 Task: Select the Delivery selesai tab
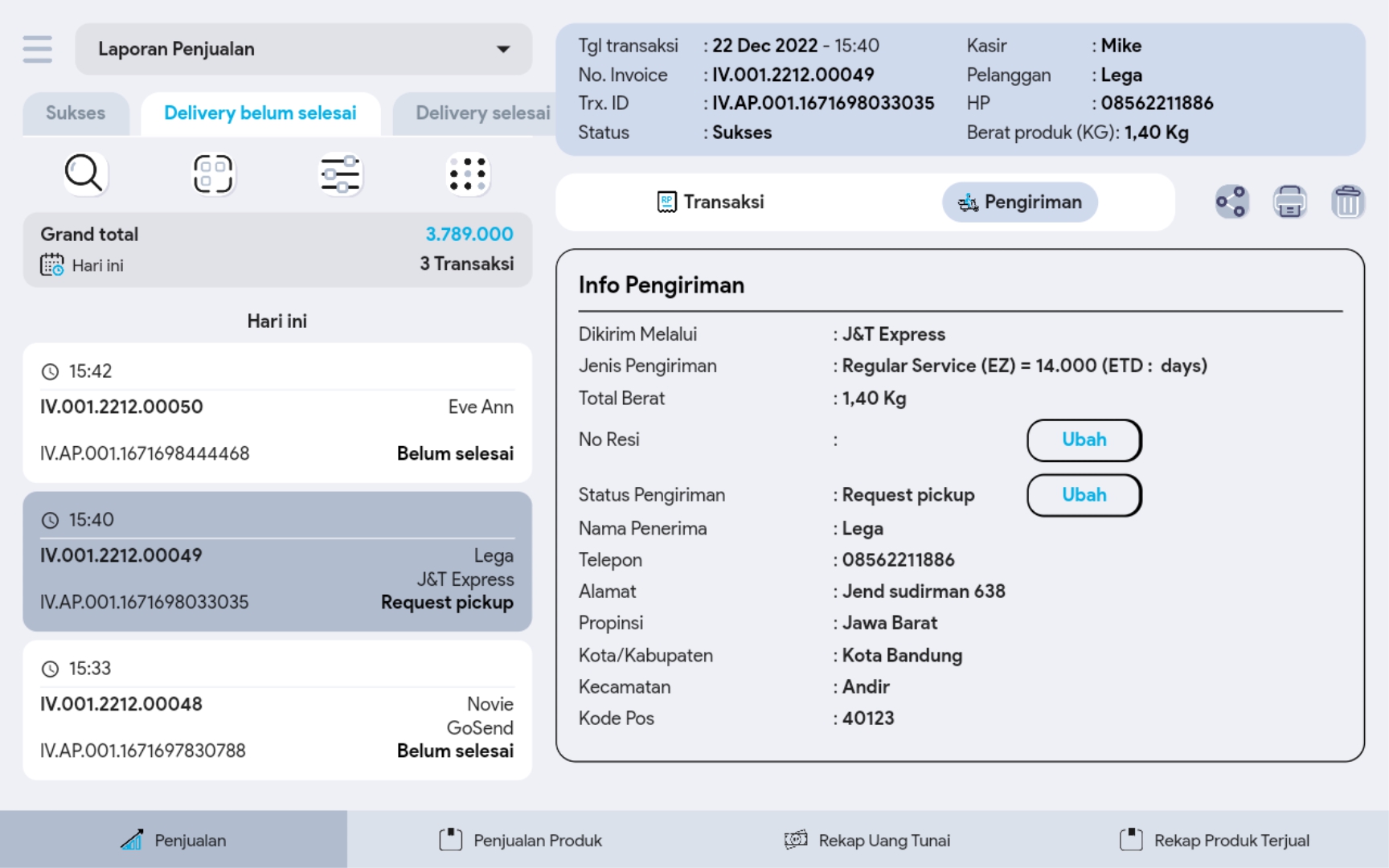click(x=482, y=113)
